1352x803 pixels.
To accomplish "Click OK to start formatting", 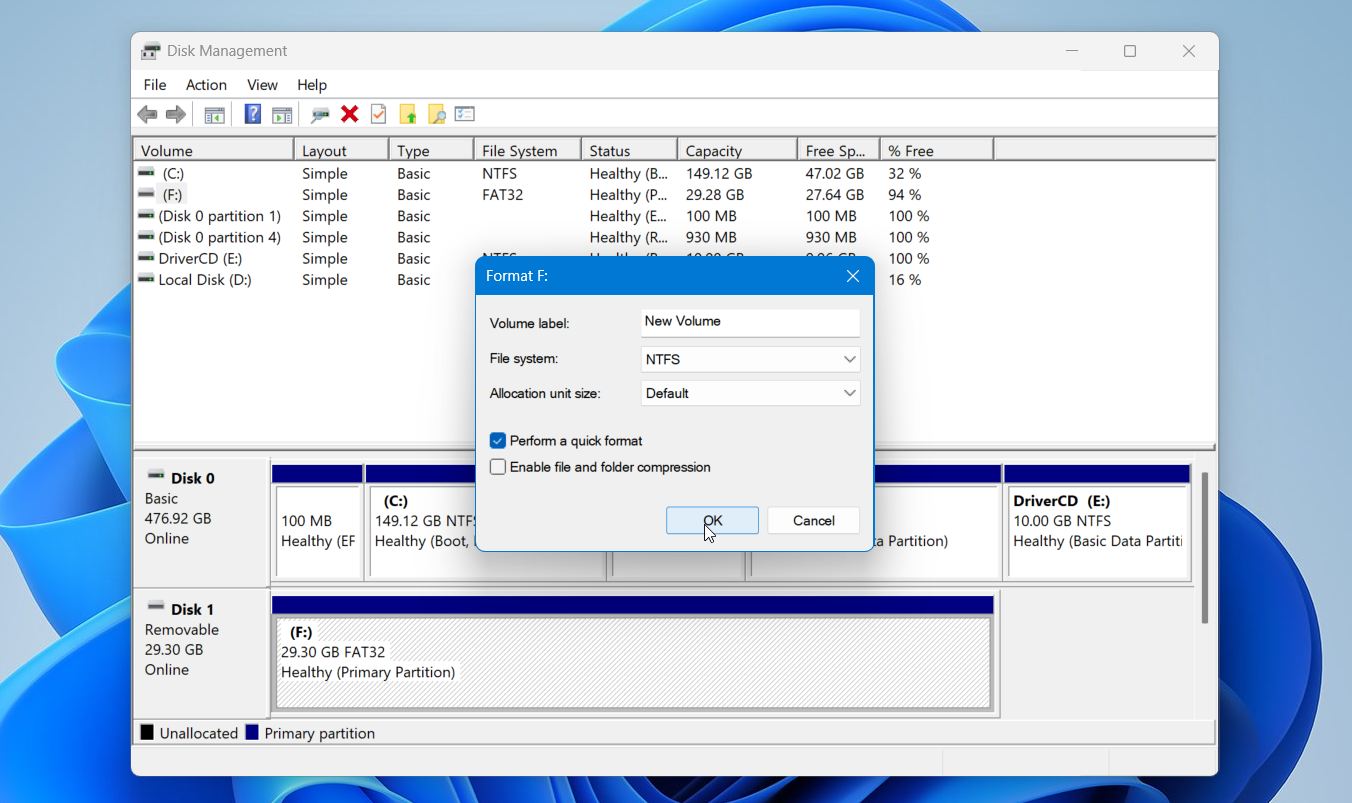I will click(711, 520).
